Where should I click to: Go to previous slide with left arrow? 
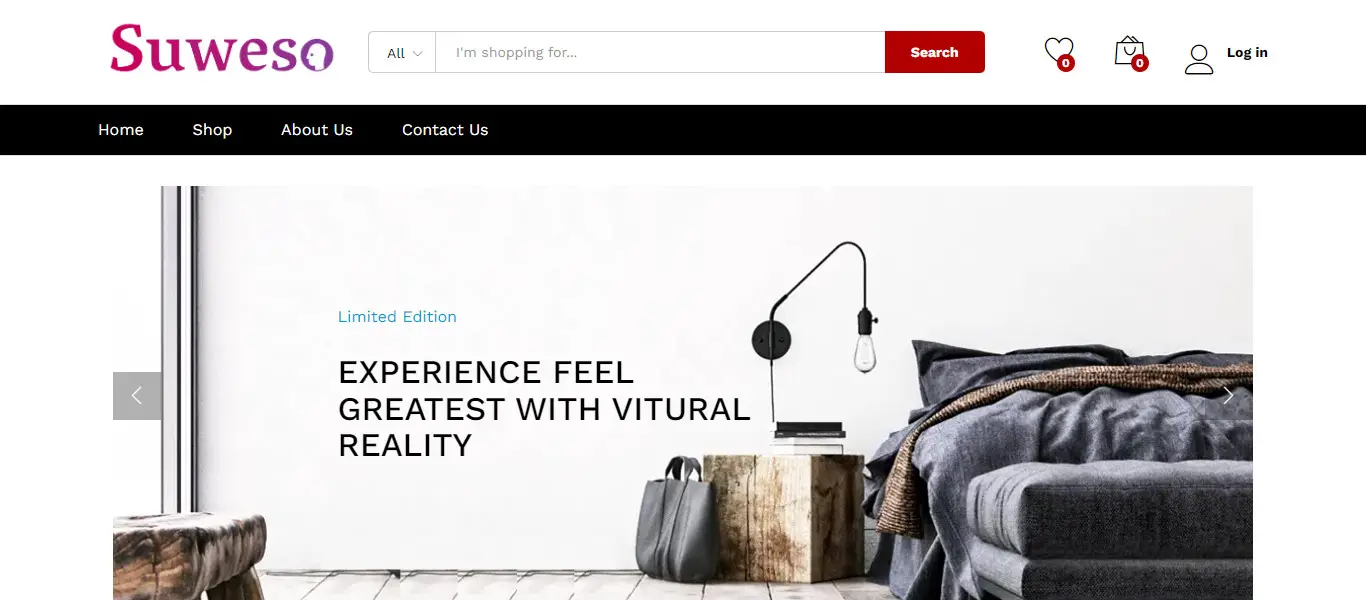click(x=137, y=396)
